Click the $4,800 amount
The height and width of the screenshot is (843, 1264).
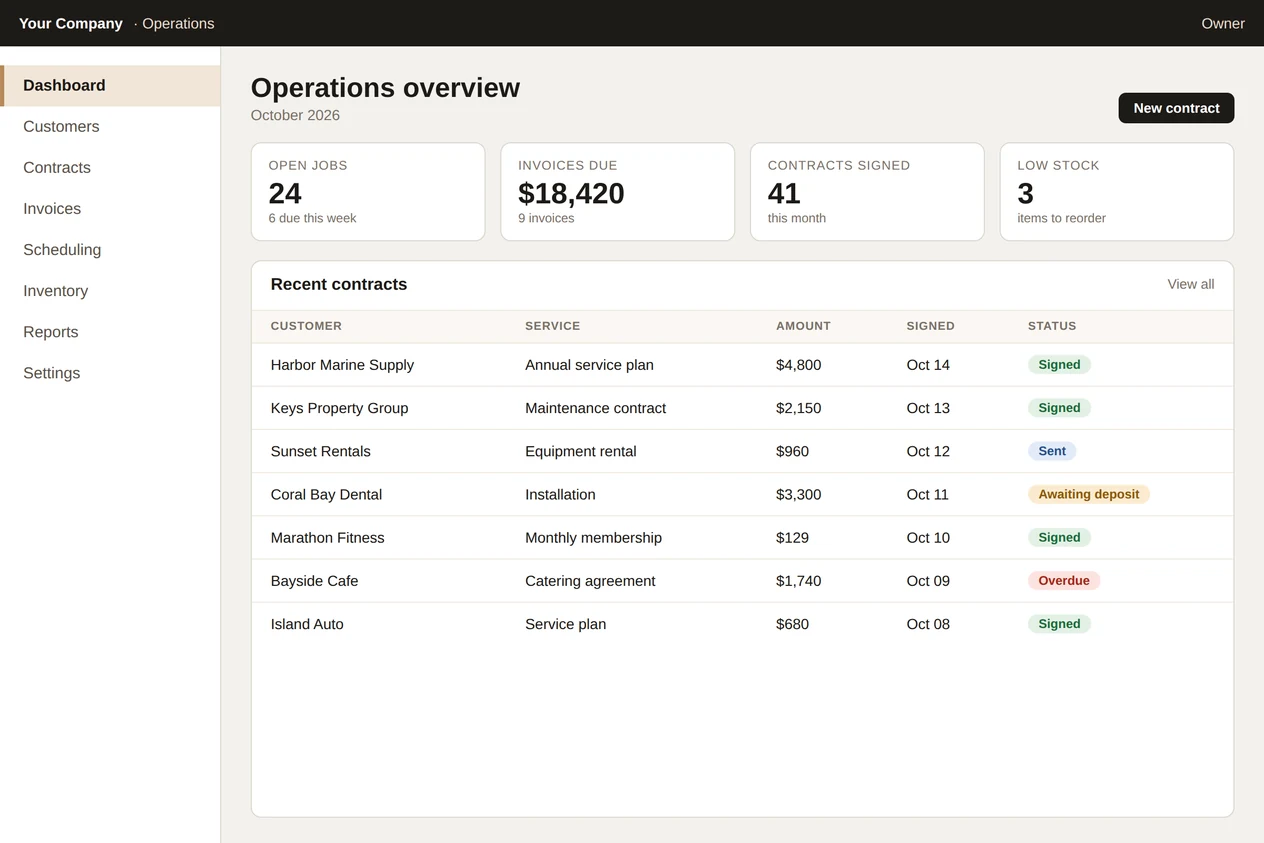point(798,365)
